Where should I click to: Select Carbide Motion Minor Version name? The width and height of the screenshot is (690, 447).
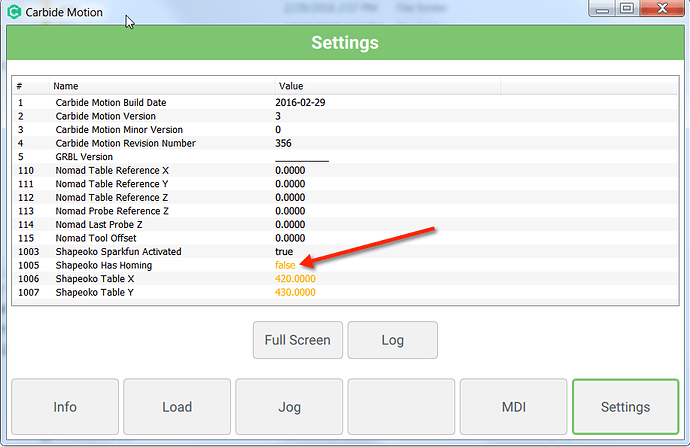click(119, 130)
